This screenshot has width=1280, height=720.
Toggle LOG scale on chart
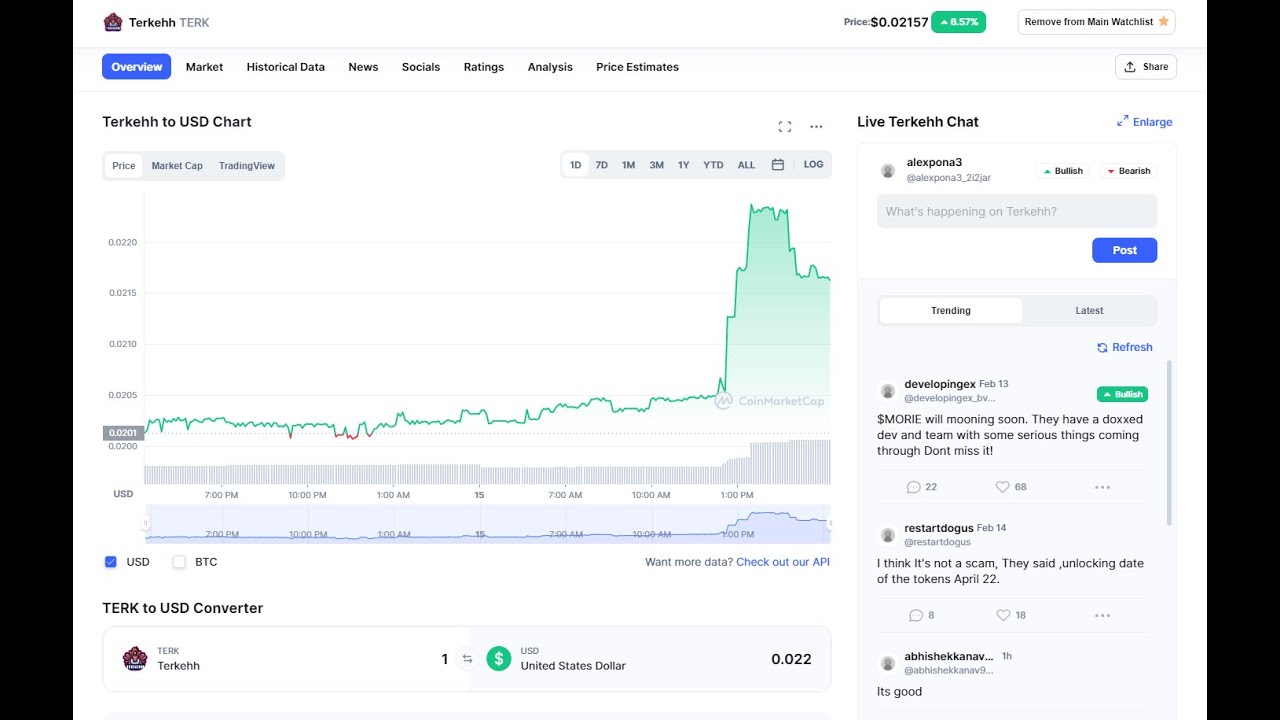coord(814,165)
